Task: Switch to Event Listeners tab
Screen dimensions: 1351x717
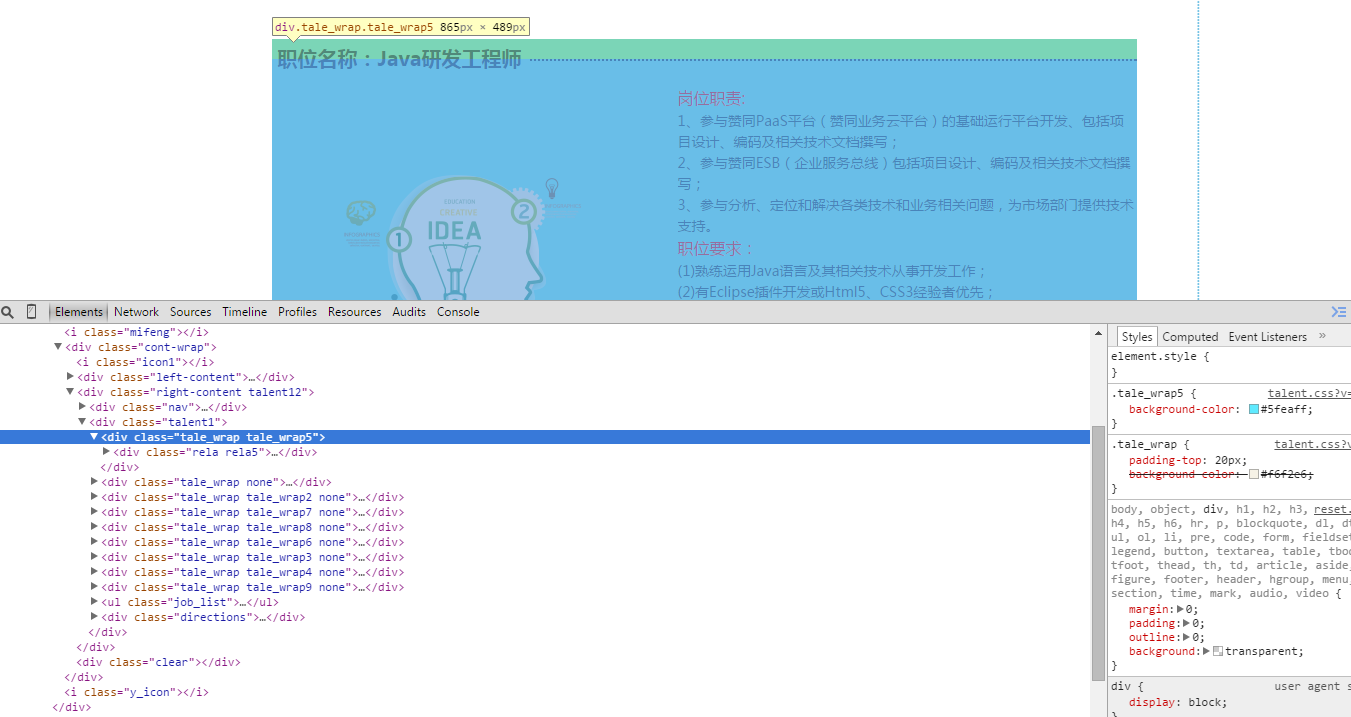Action: pyautogui.click(x=1267, y=337)
